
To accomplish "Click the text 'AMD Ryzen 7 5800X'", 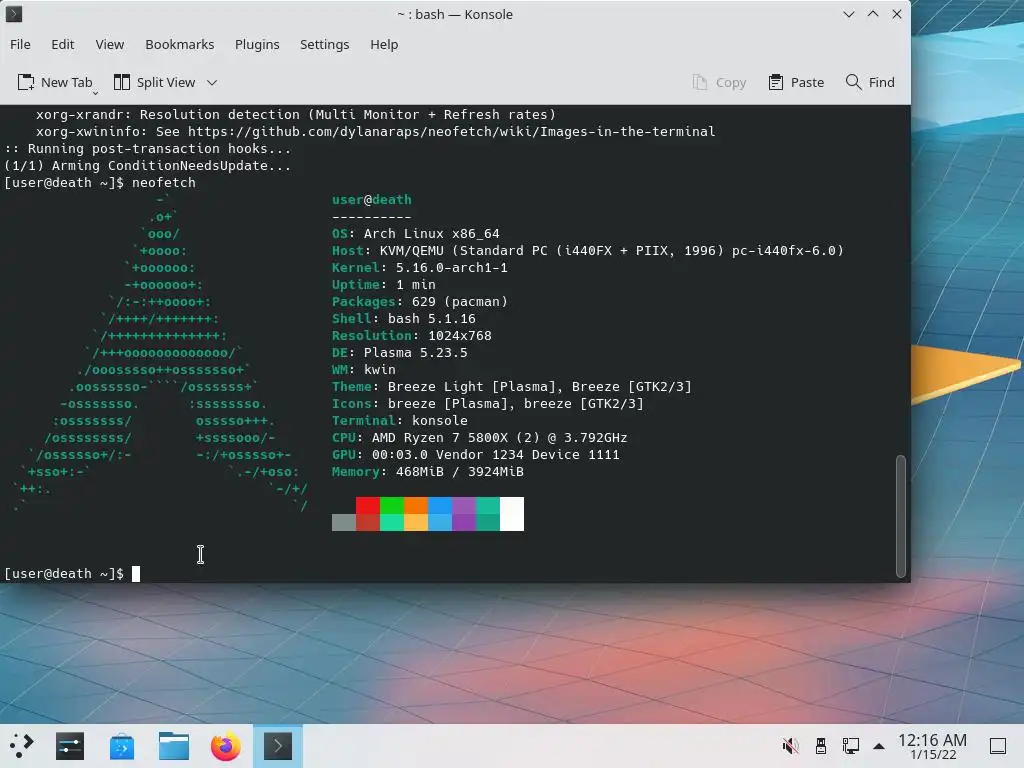I will pyautogui.click(x=440, y=438).
